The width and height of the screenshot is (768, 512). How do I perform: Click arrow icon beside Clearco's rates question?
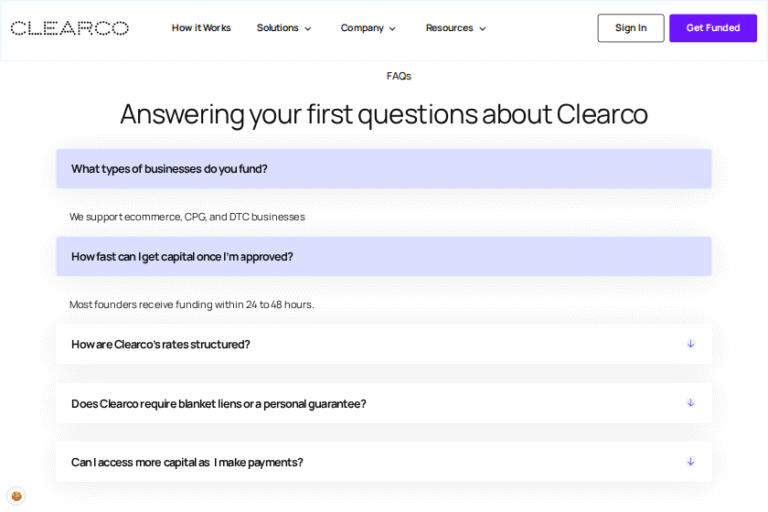pyautogui.click(x=690, y=344)
